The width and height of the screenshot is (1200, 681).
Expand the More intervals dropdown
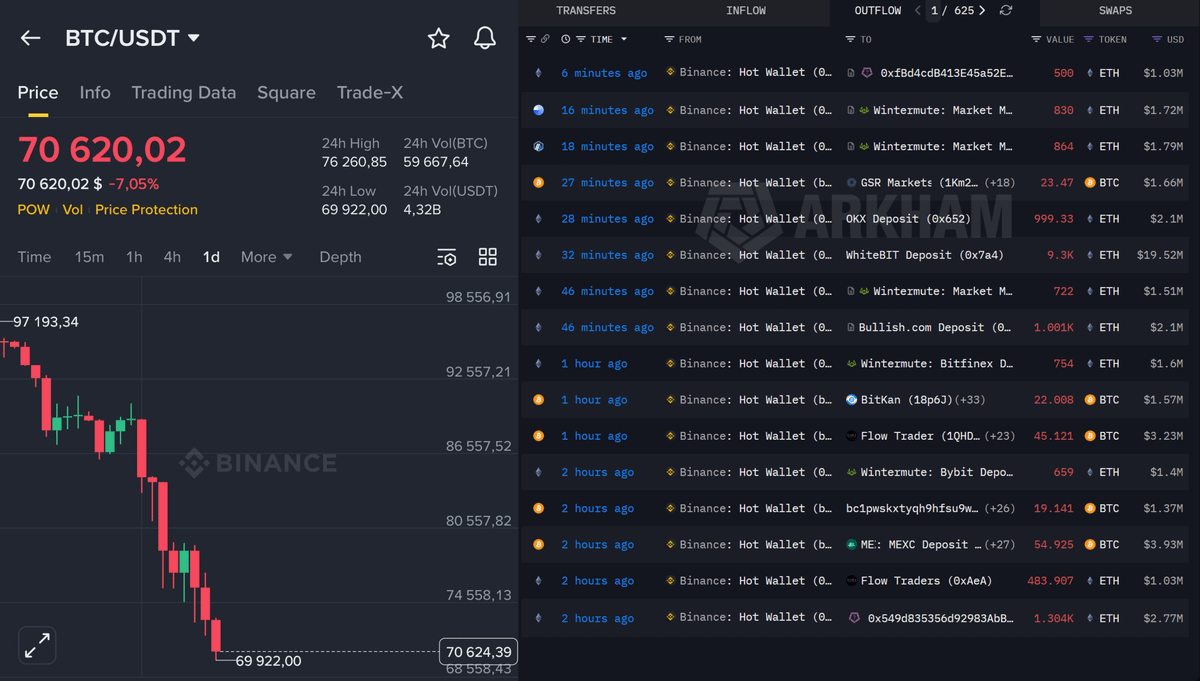pyautogui.click(x=266, y=257)
